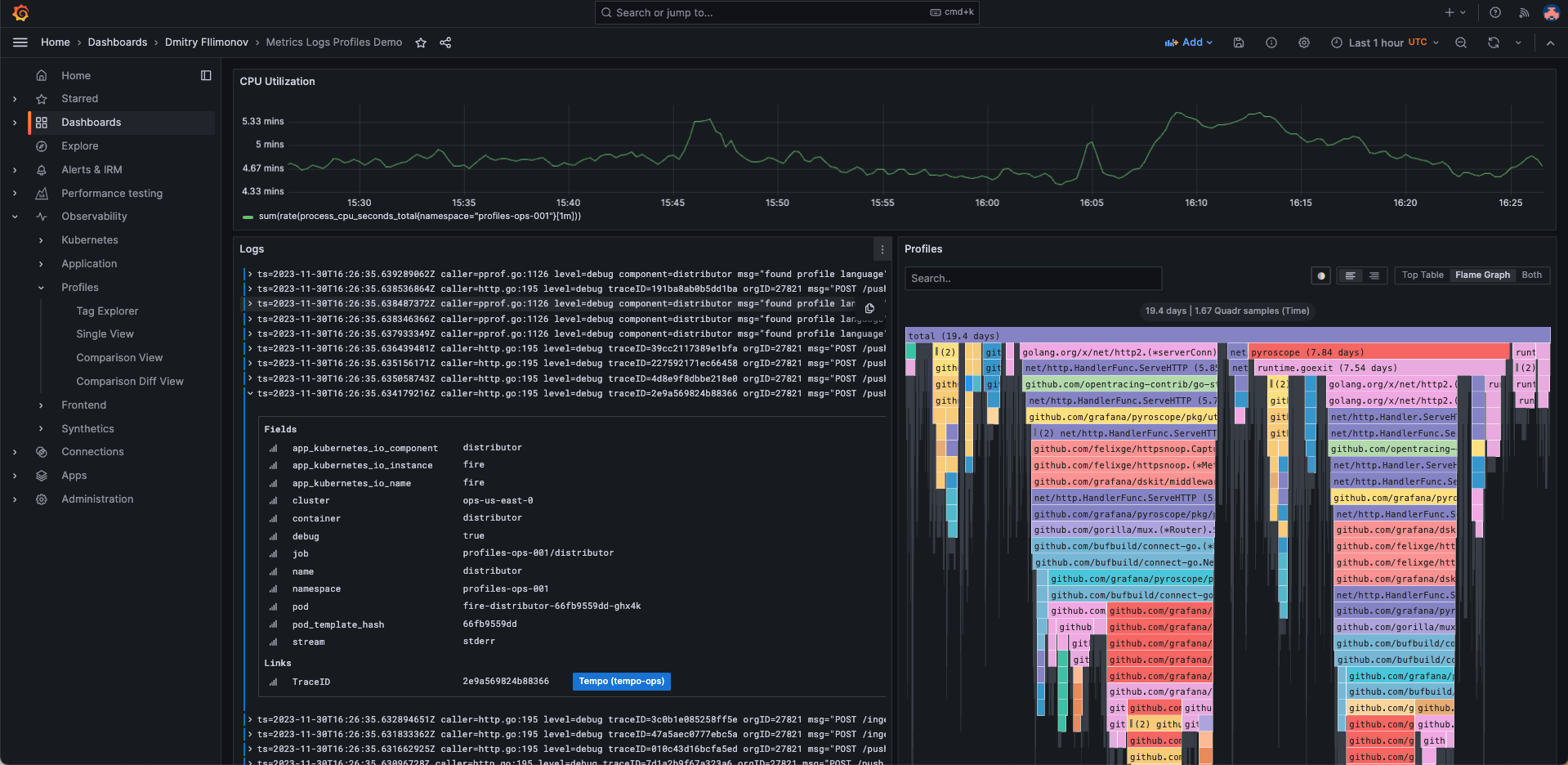Click the Tempo (tempo-ops) trace link button
Viewport: 1568px width, 765px height.
coord(621,682)
